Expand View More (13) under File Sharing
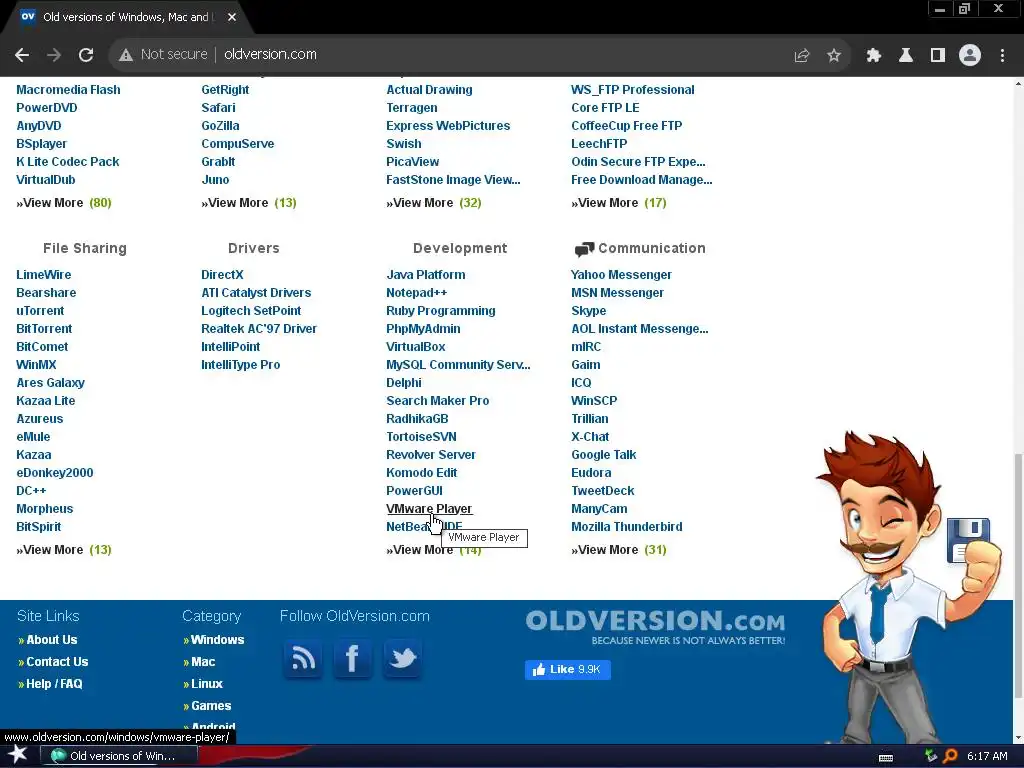 (x=64, y=550)
